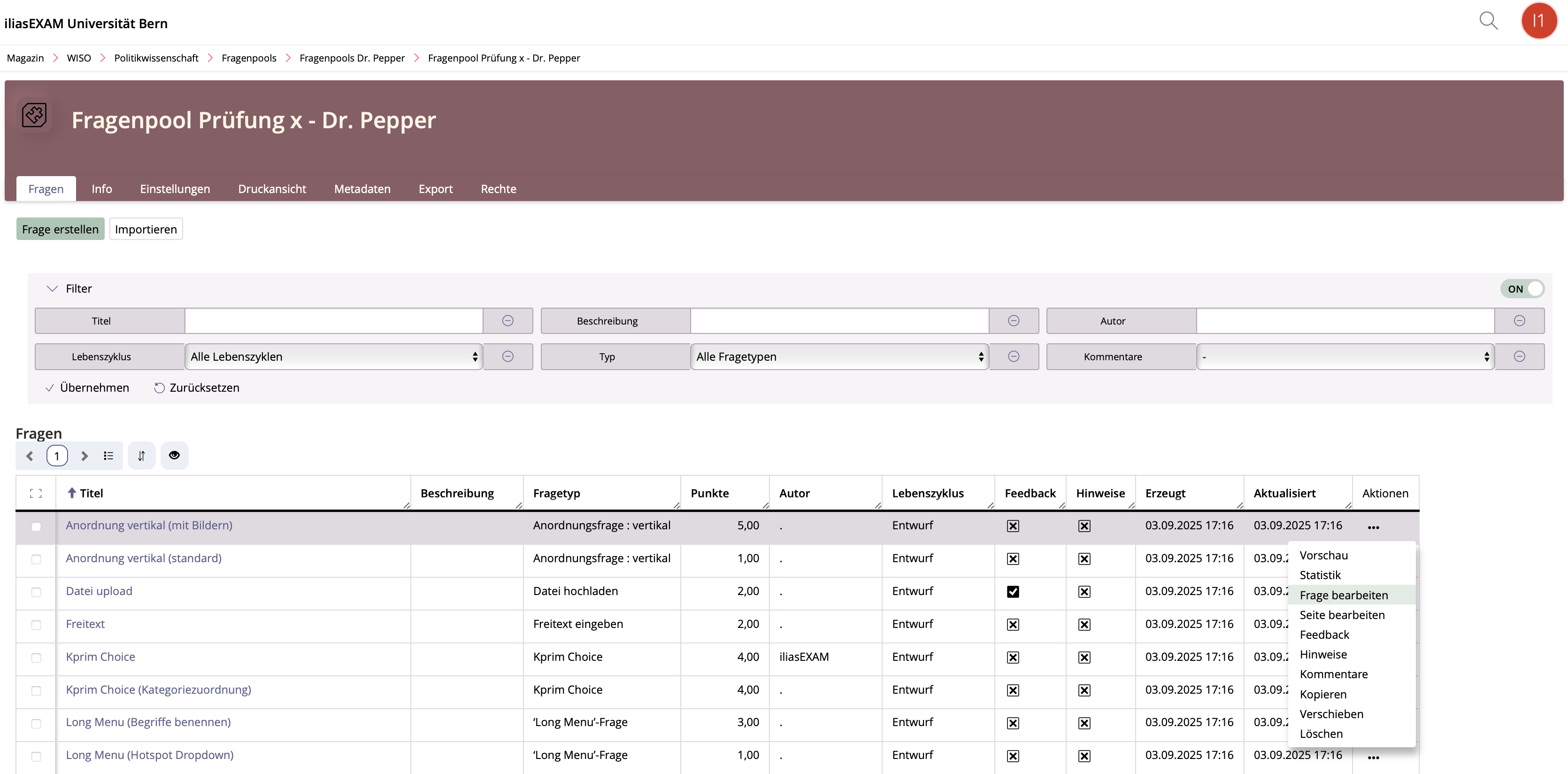Open the Alle Fragetypen dropdown
Viewport: 1568px width, 774px height.
[x=839, y=357]
